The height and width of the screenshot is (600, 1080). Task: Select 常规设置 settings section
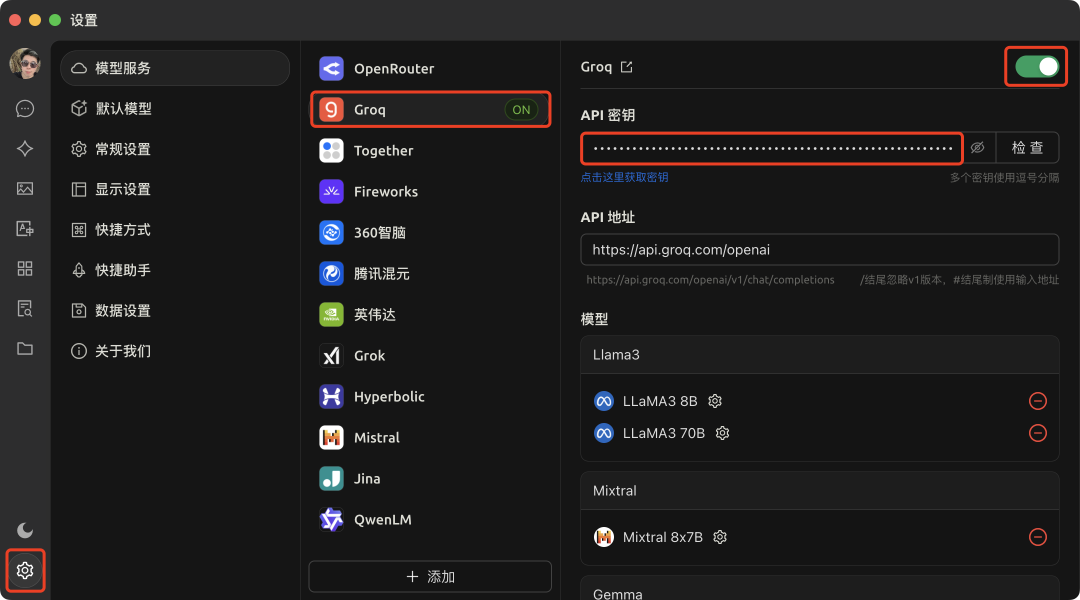pyautogui.click(x=175, y=149)
